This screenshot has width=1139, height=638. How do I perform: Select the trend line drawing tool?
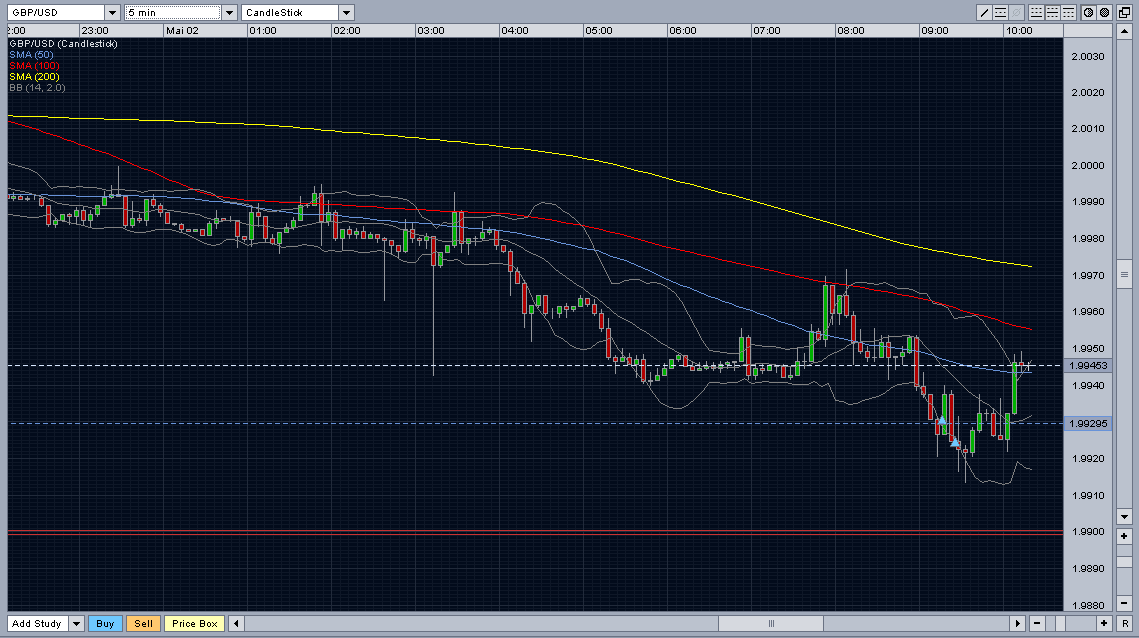coord(984,12)
